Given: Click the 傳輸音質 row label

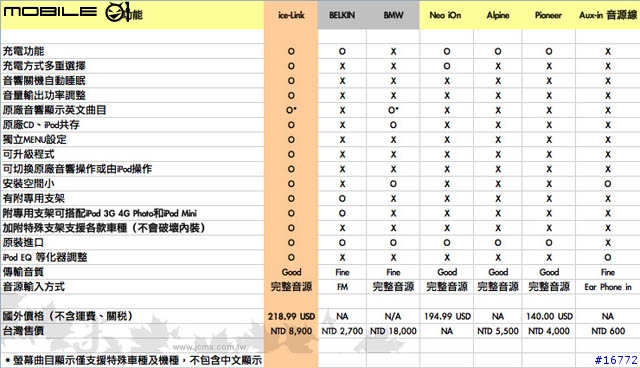Looking at the screenshot, I should tap(23, 272).
